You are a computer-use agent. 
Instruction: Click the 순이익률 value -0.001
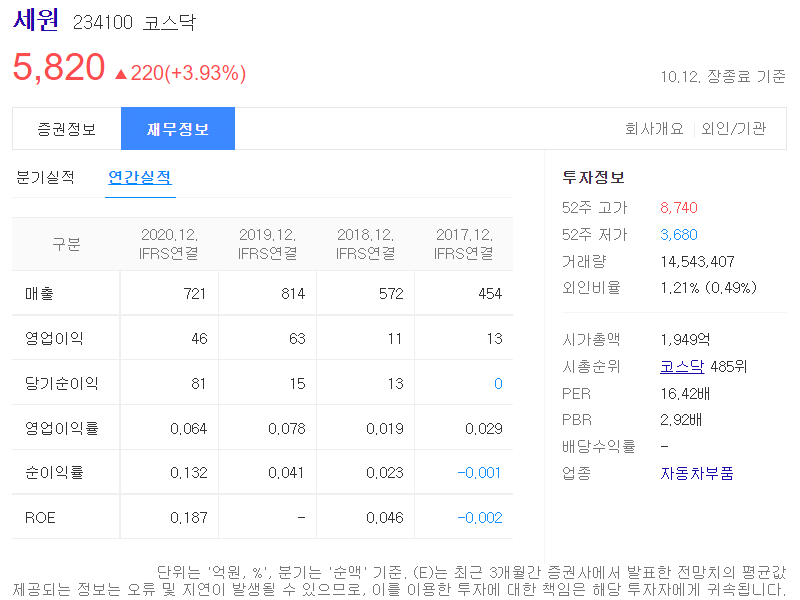tap(479, 473)
